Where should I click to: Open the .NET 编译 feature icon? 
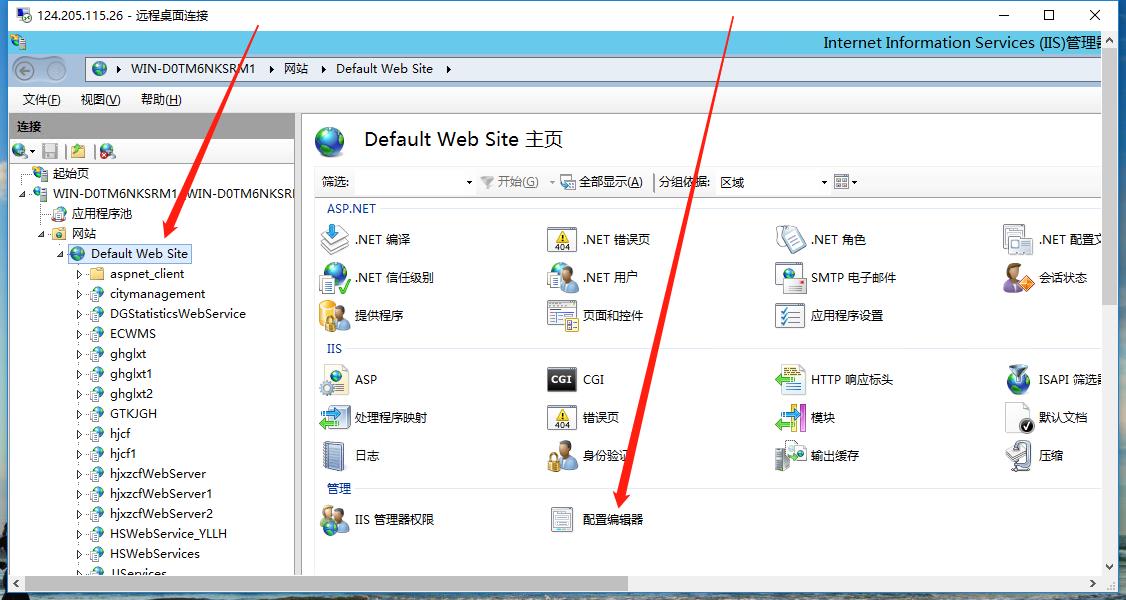[335, 239]
